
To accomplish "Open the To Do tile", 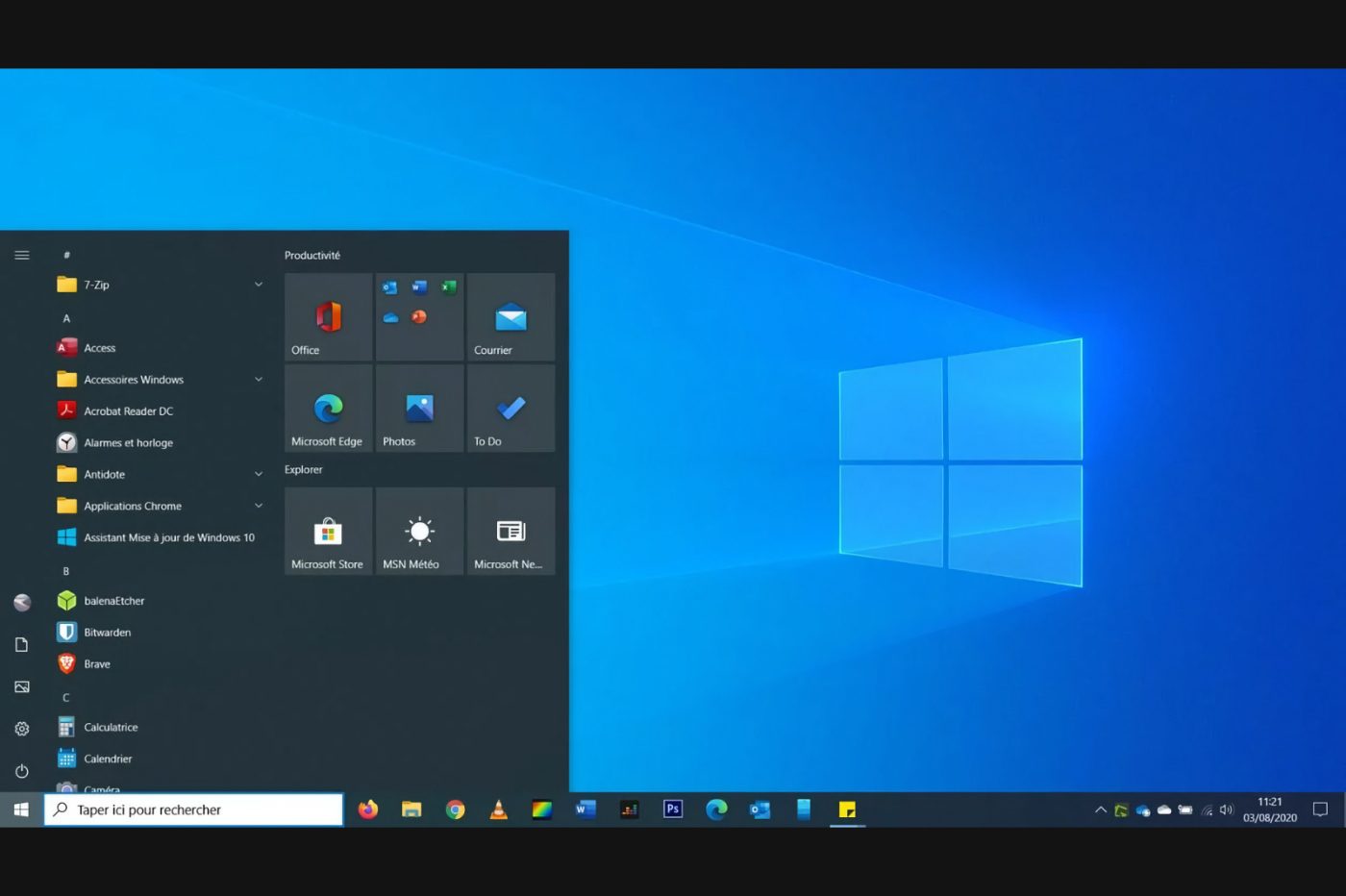I will coord(511,409).
